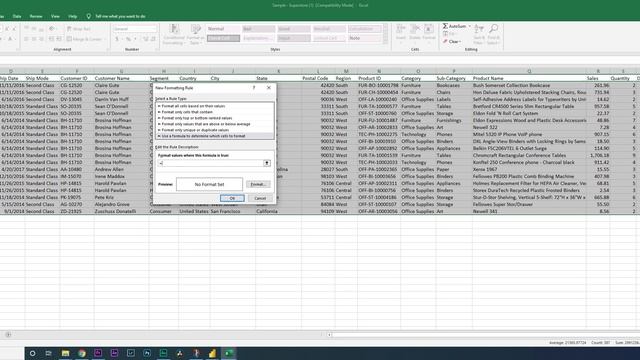Open Find & Select magnifier menu
640x360 pixels.
[x=493, y=34]
